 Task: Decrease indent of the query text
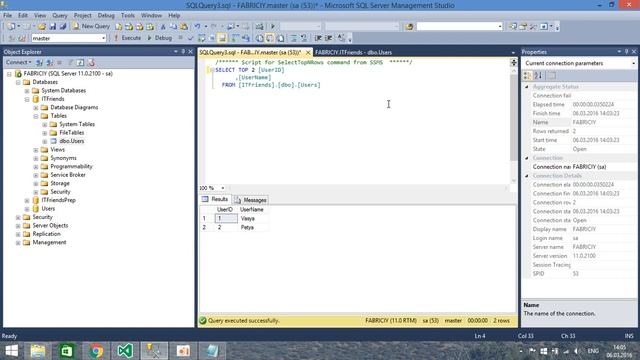tap(318, 38)
